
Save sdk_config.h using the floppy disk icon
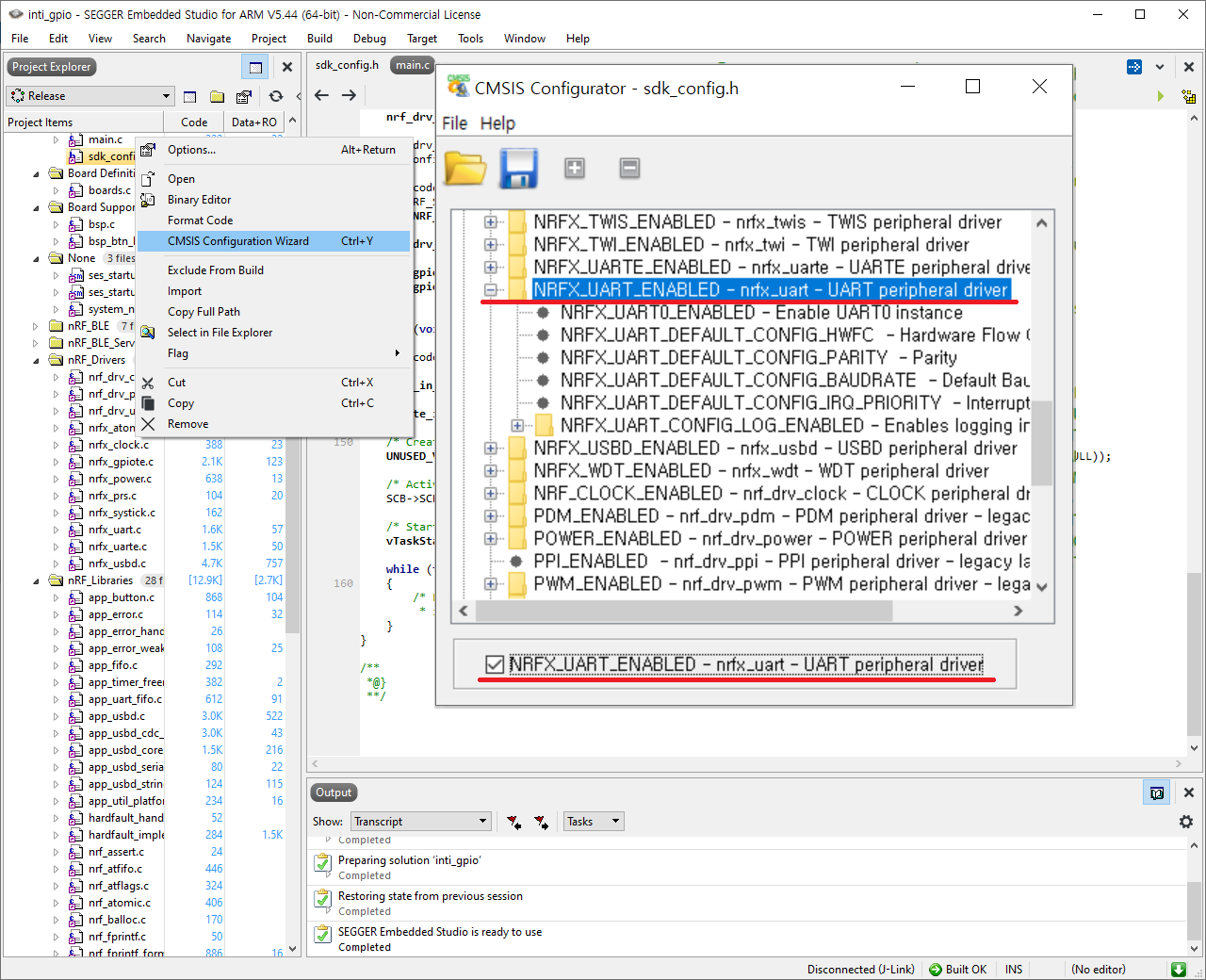coord(518,168)
